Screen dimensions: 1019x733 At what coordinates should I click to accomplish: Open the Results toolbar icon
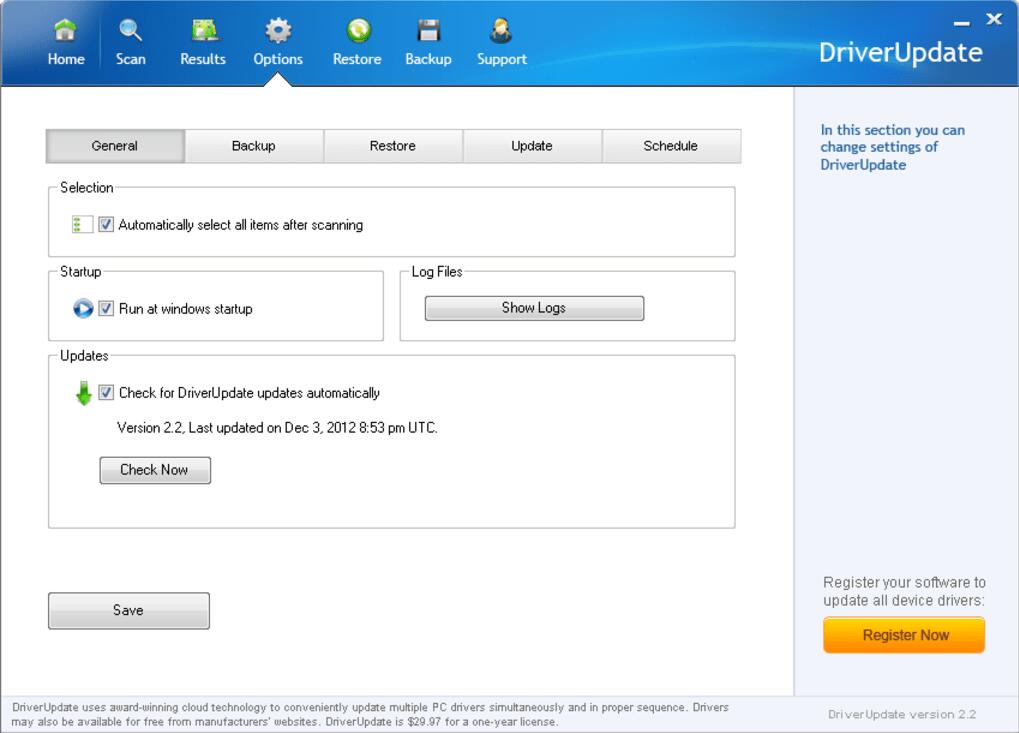tap(203, 32)
